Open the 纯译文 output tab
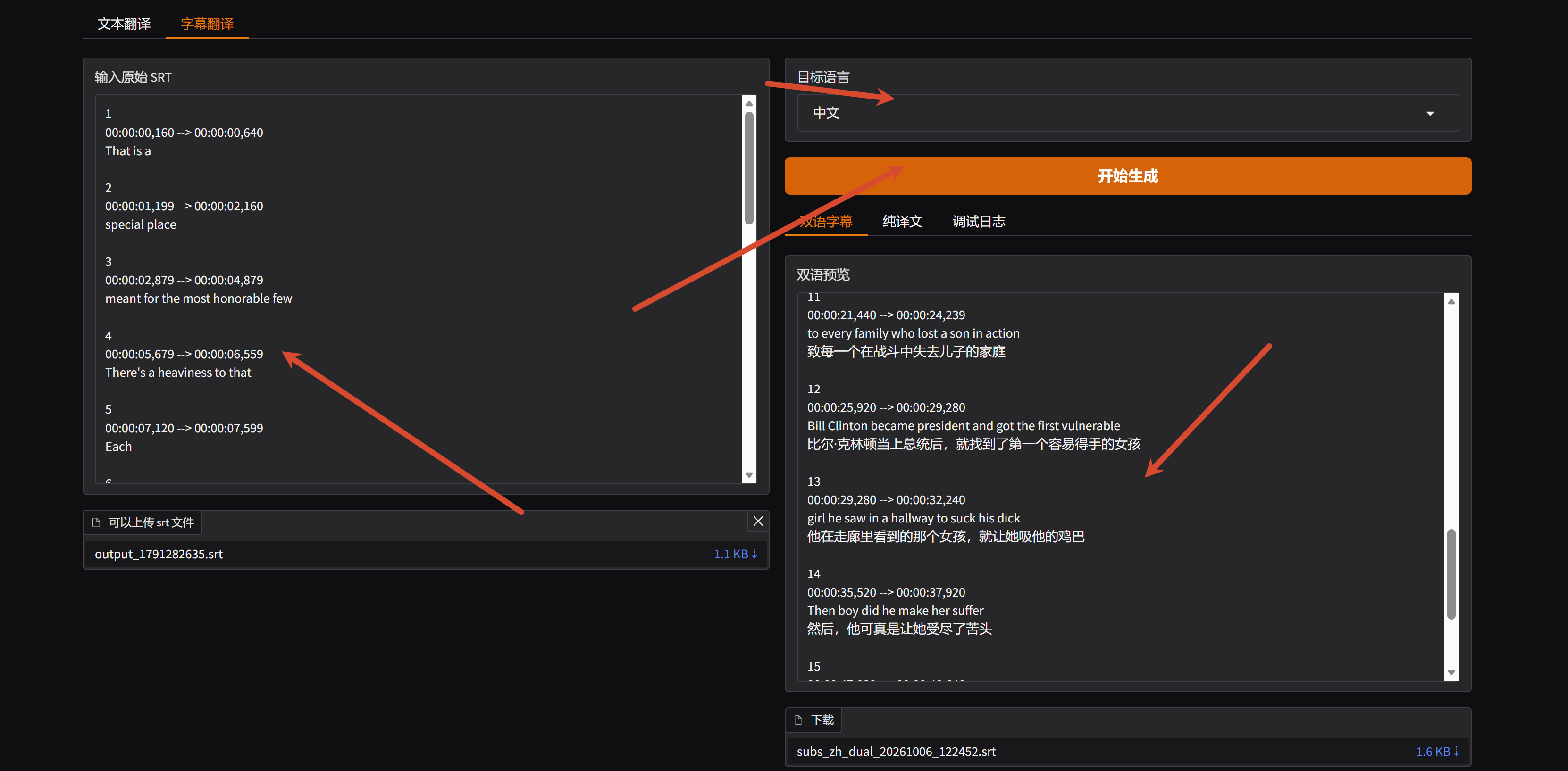 (x=902, y=222)
